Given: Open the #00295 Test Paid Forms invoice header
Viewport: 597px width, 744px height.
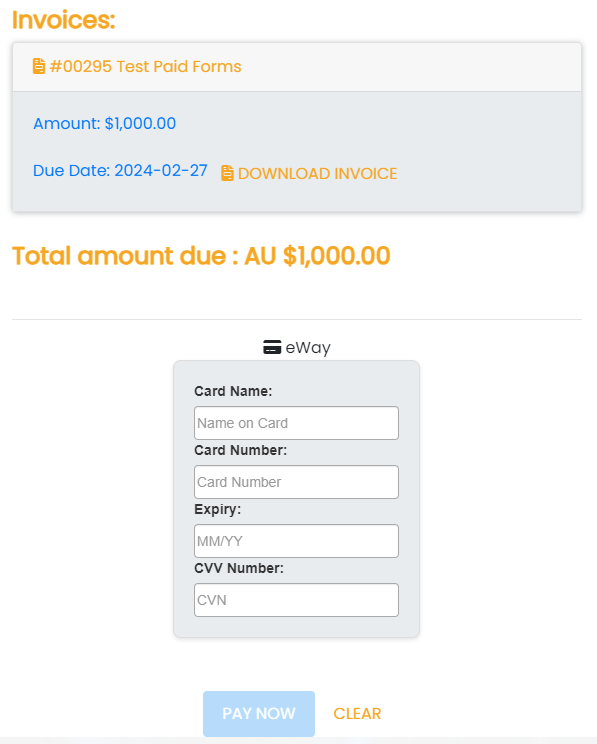Looking at the screenshot, I should click(x=137, y=66).
